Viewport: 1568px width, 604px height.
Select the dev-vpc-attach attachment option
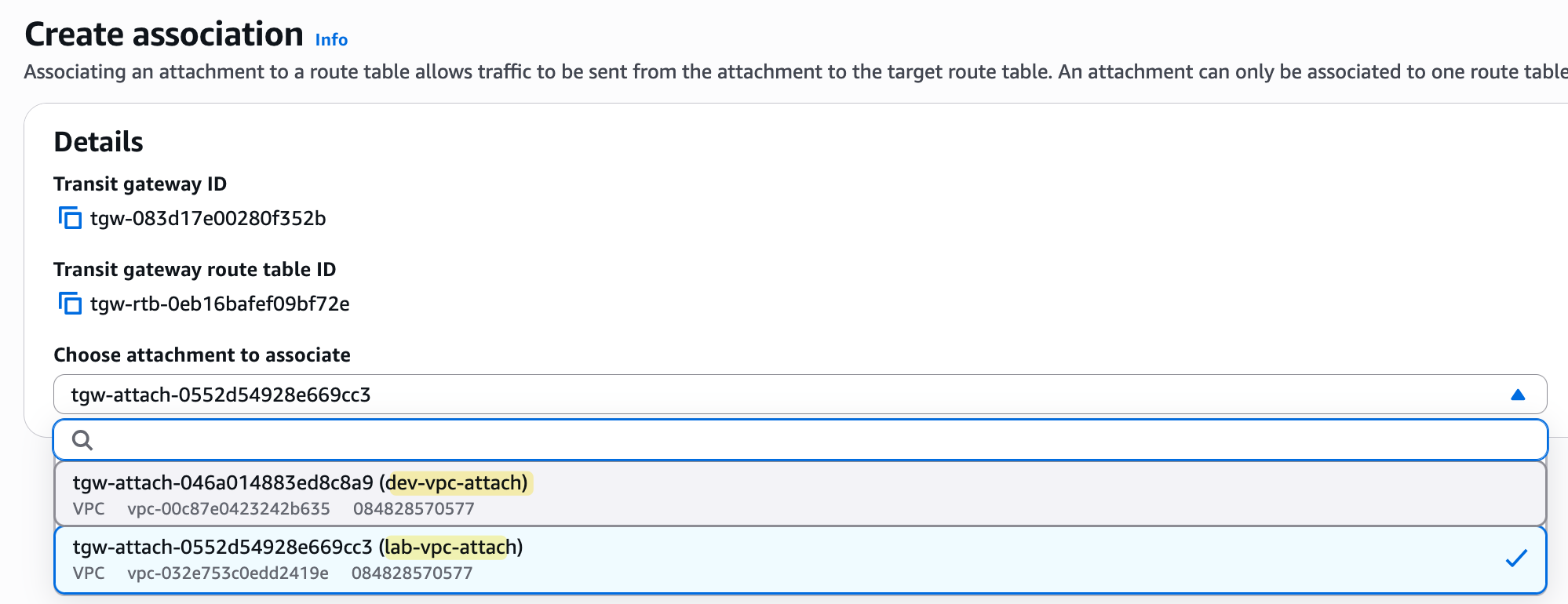(800, 494)
